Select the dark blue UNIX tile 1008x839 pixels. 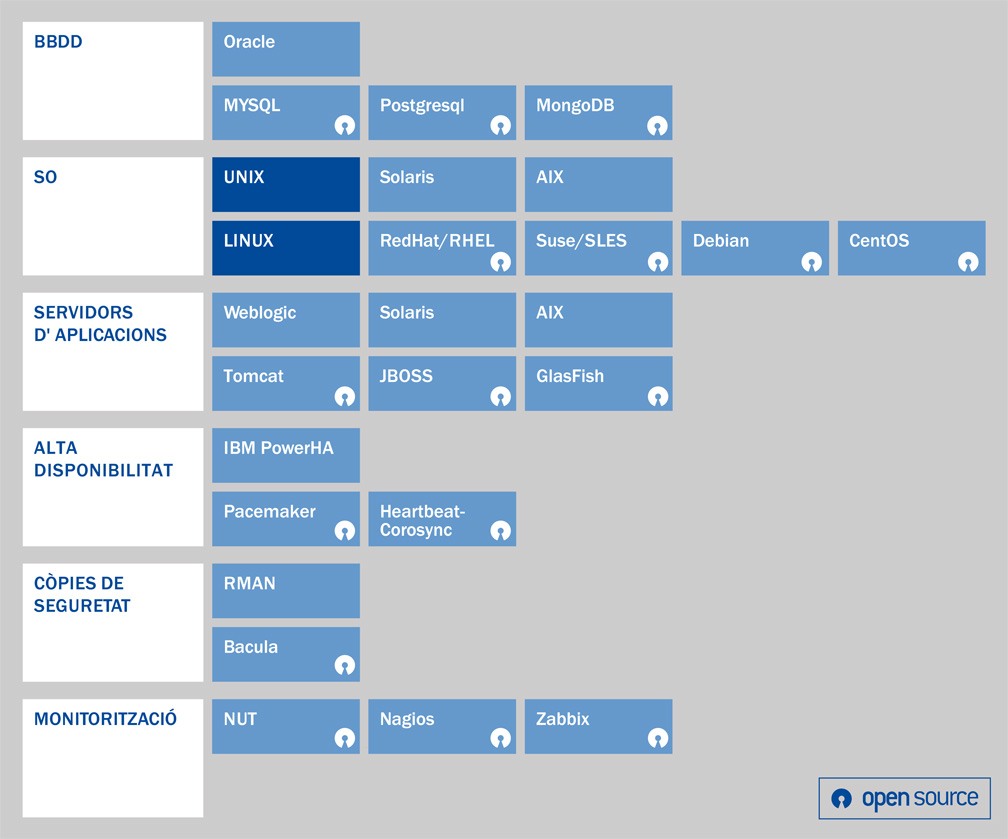[x=286, y=184]
